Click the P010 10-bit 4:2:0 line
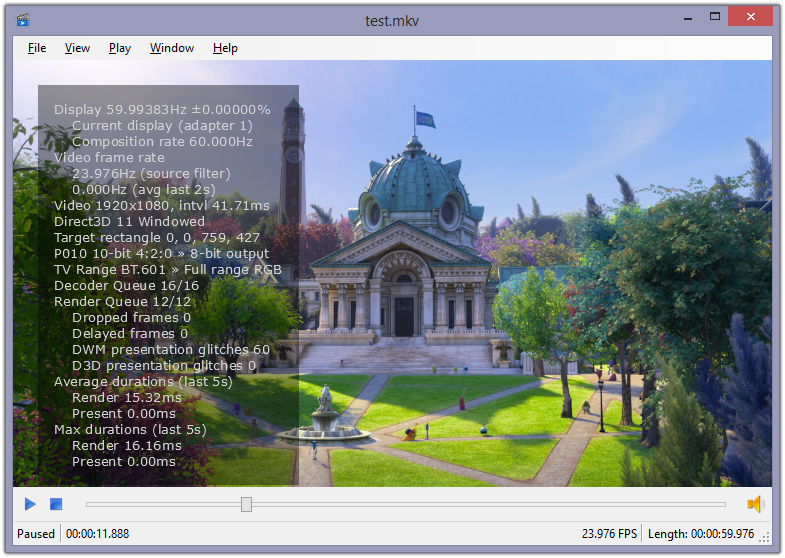 161,254
